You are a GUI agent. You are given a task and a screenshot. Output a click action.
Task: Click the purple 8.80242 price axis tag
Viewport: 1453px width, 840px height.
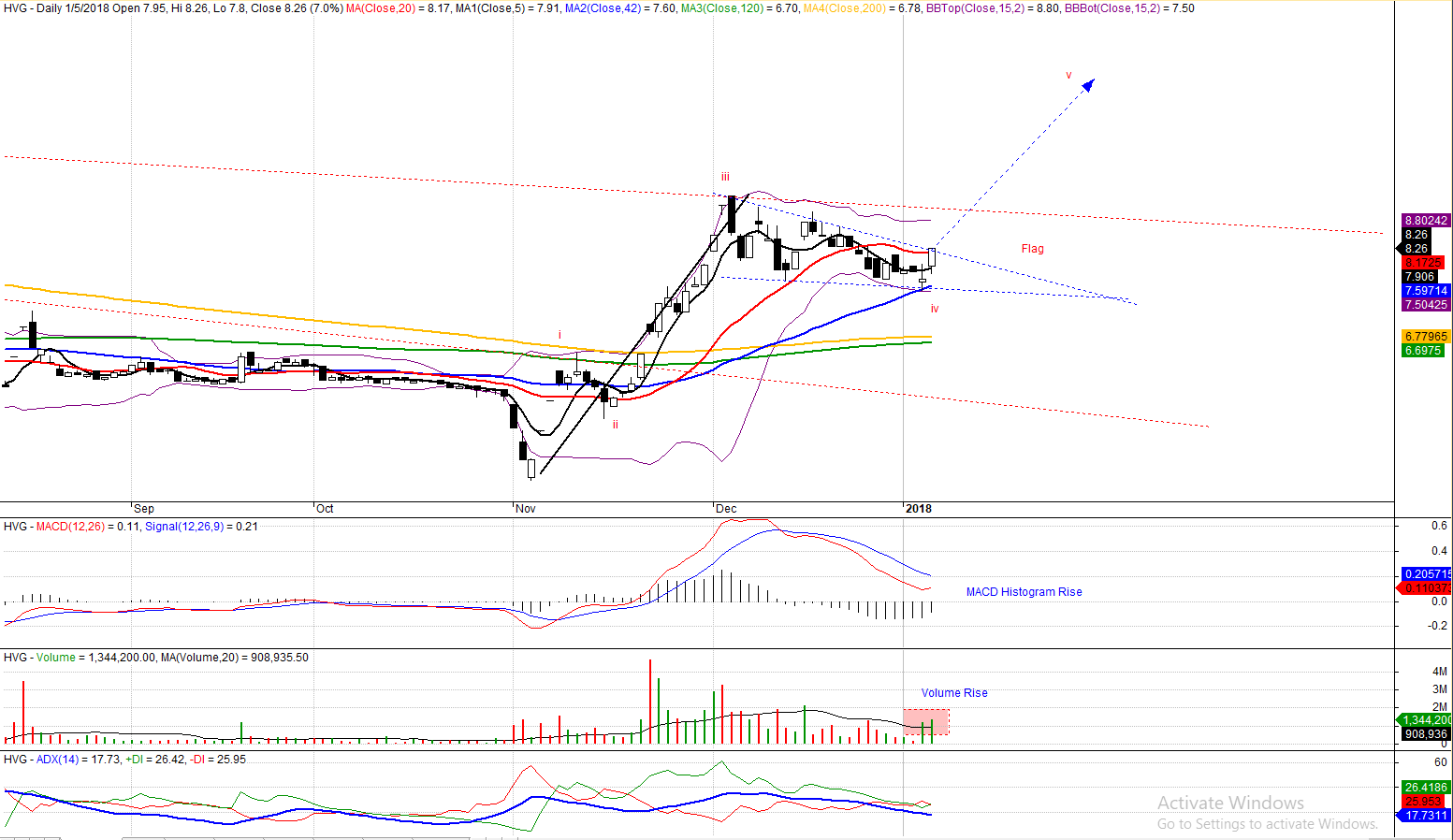(1425, 221)
